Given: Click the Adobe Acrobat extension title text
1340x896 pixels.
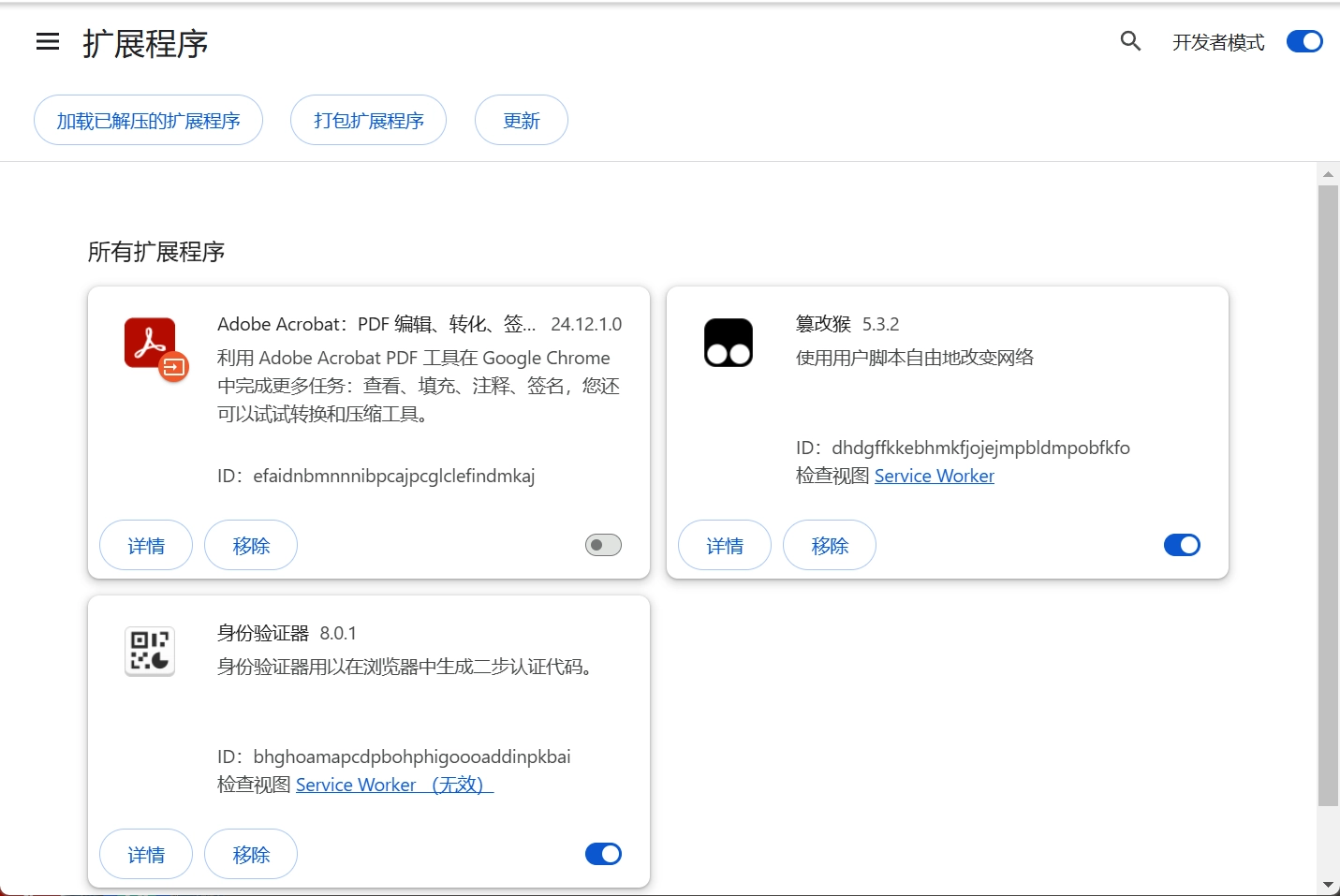Looking at the screenshot, I should 376,324.
